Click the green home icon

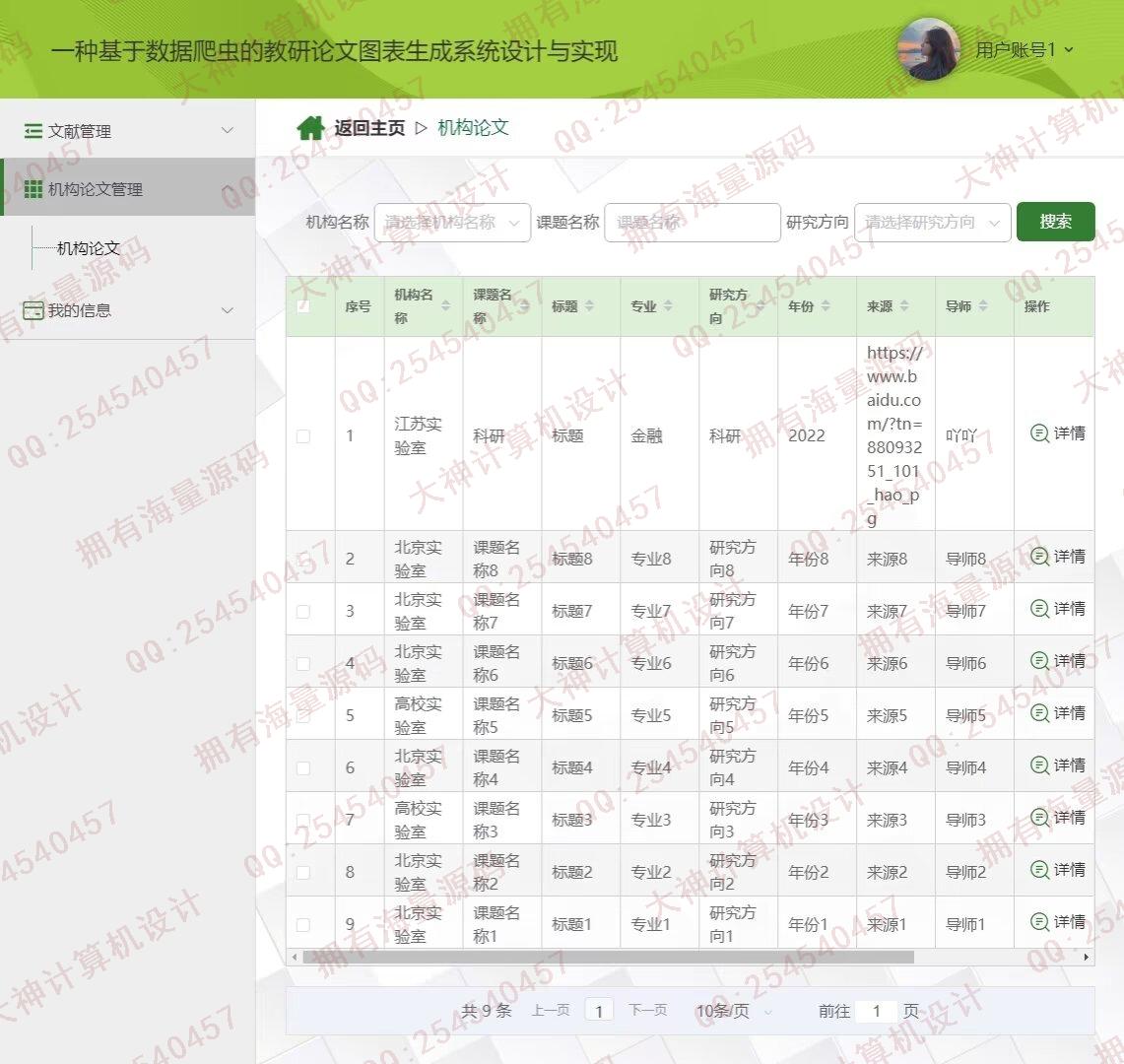click(x=310, y=128)
